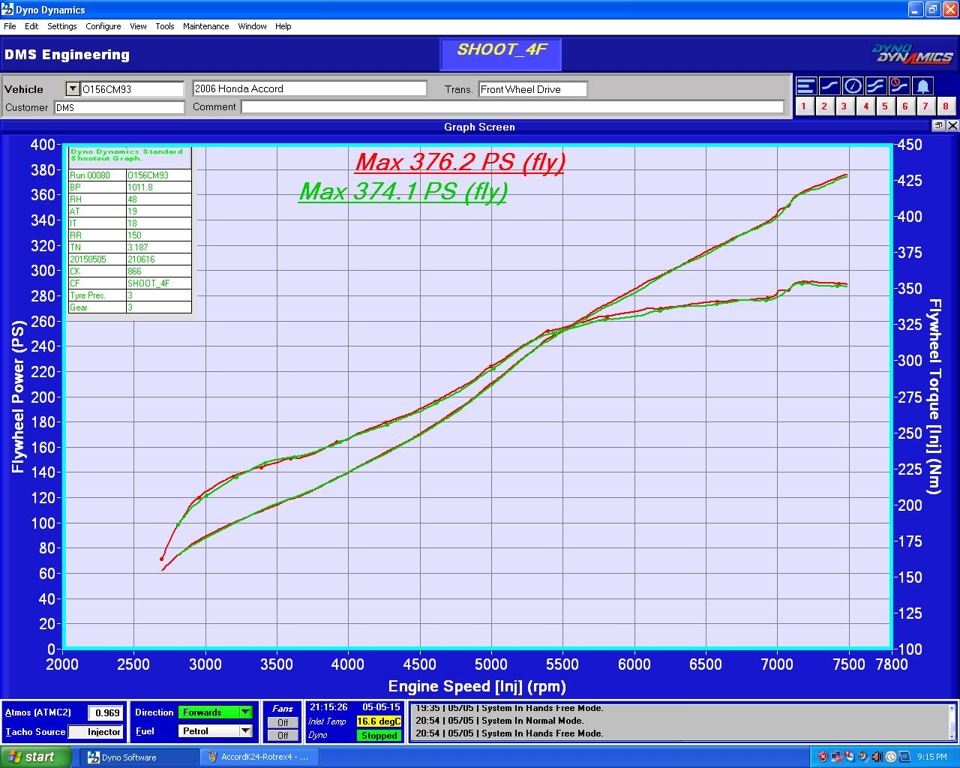960x768 pixels.
Task: Click the Engine Speed [Inj] (rpm) axis label
Action: [x=477, y=687]
